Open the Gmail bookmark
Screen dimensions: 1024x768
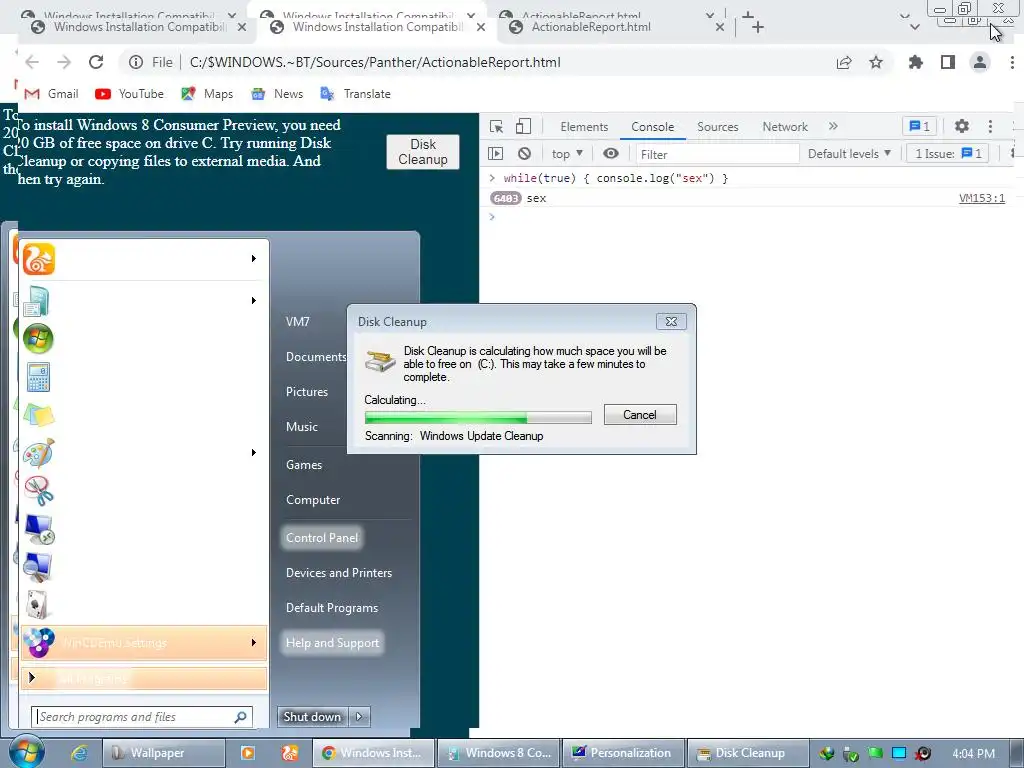tap(51, 93)
